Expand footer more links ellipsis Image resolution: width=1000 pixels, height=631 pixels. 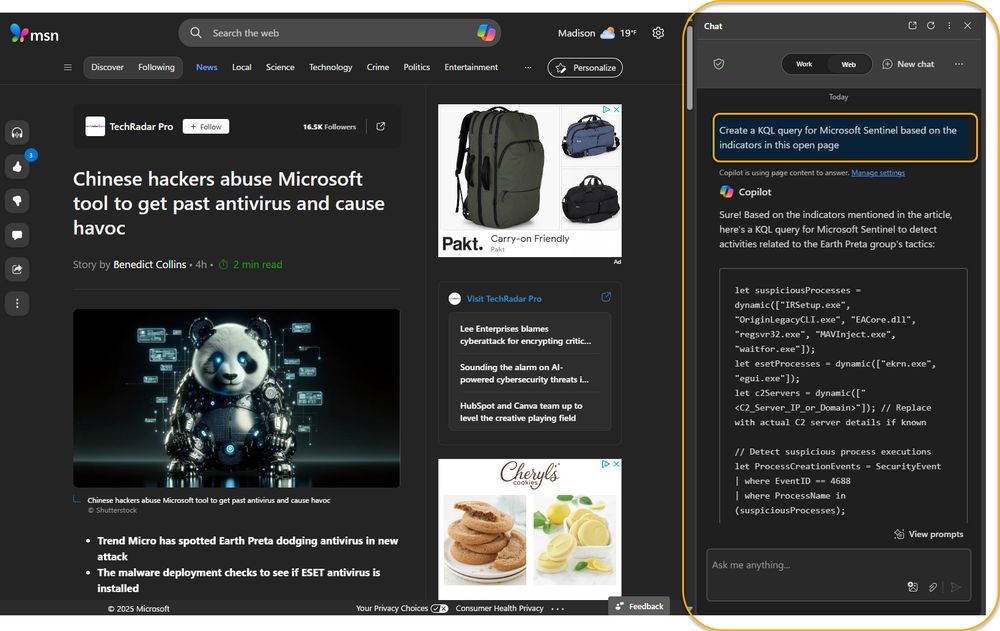[x=557, y=609]
